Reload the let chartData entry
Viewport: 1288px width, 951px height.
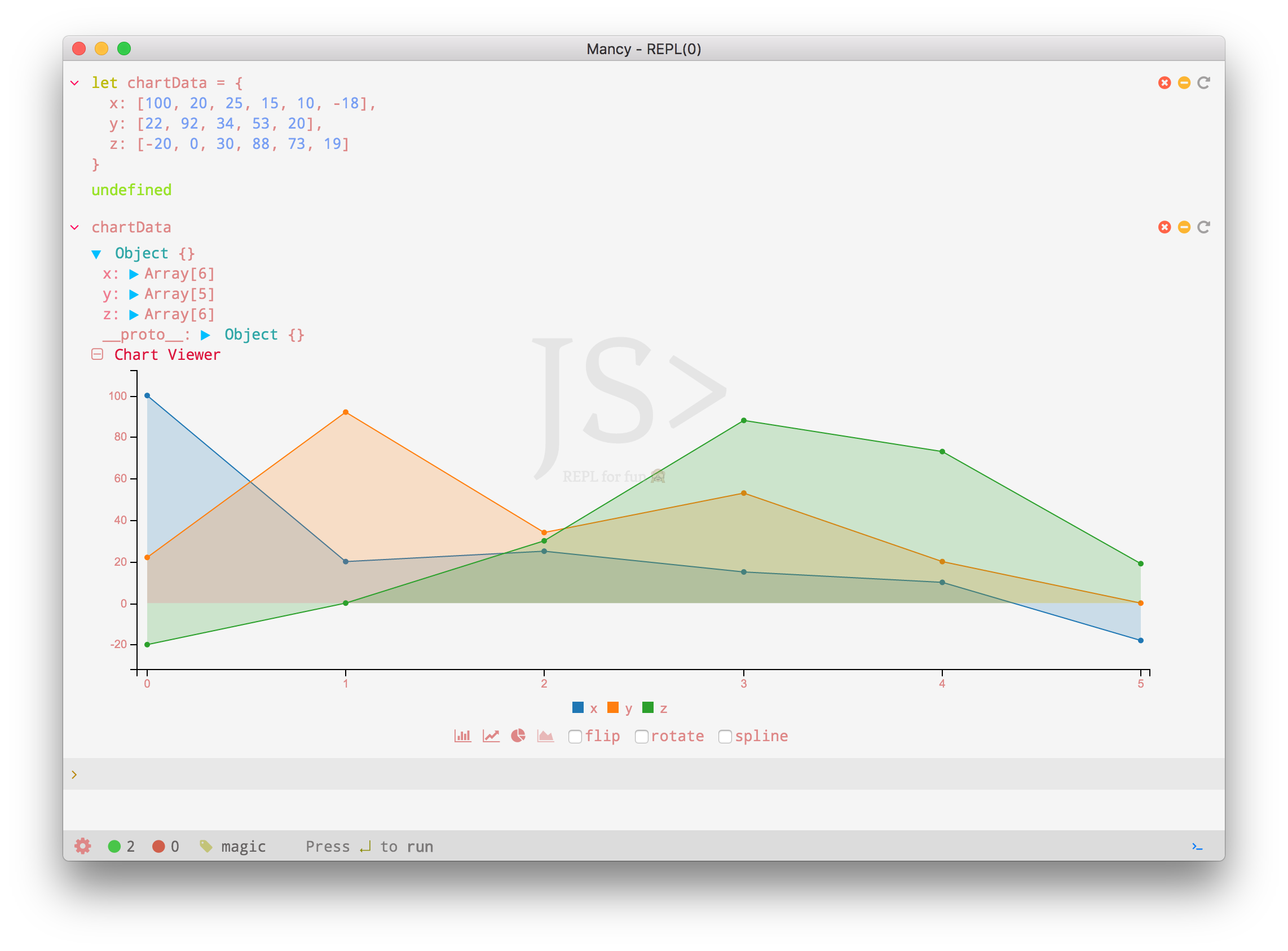tap(1203, 83)
